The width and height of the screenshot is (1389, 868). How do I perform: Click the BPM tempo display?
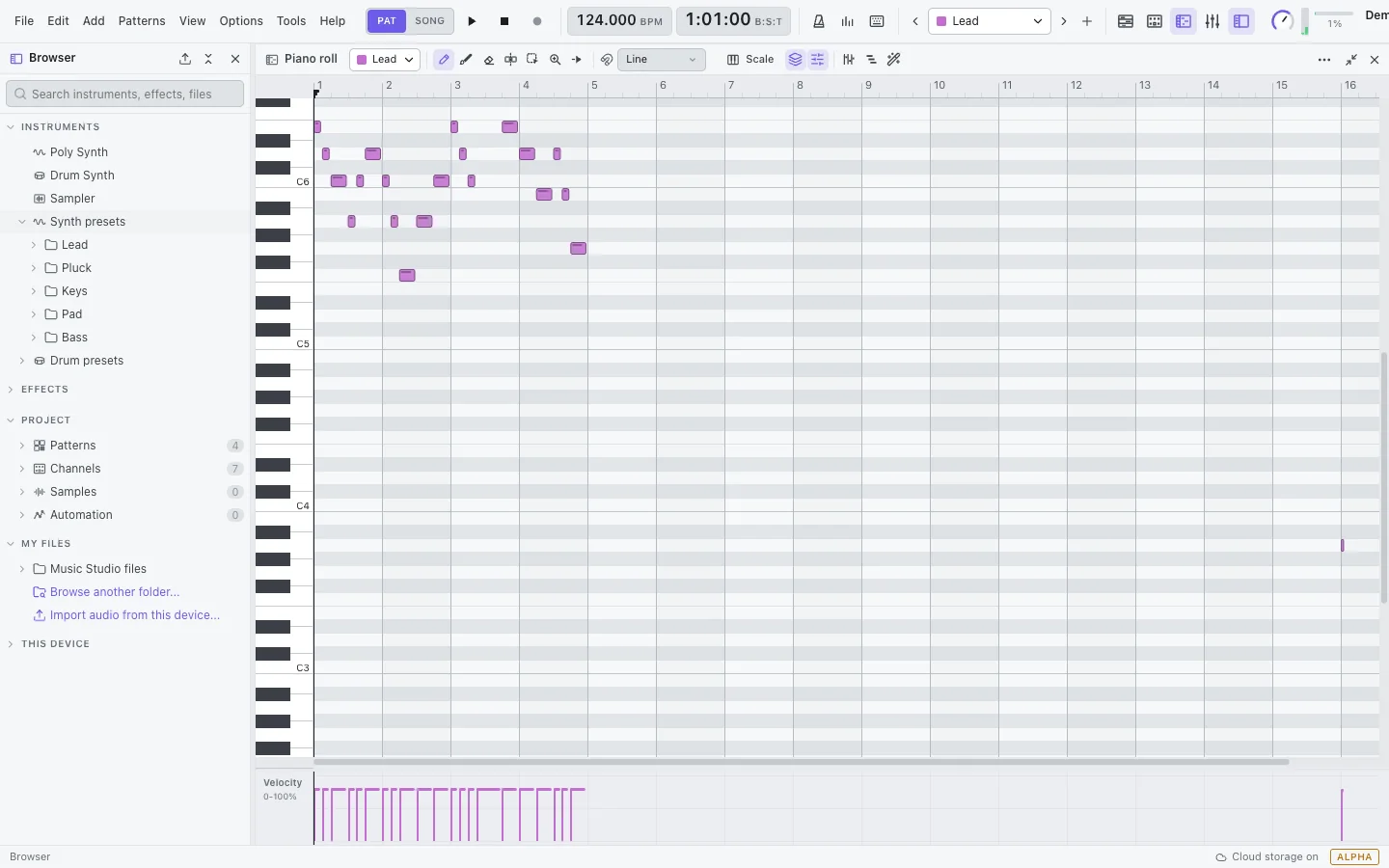click(619, 21)
